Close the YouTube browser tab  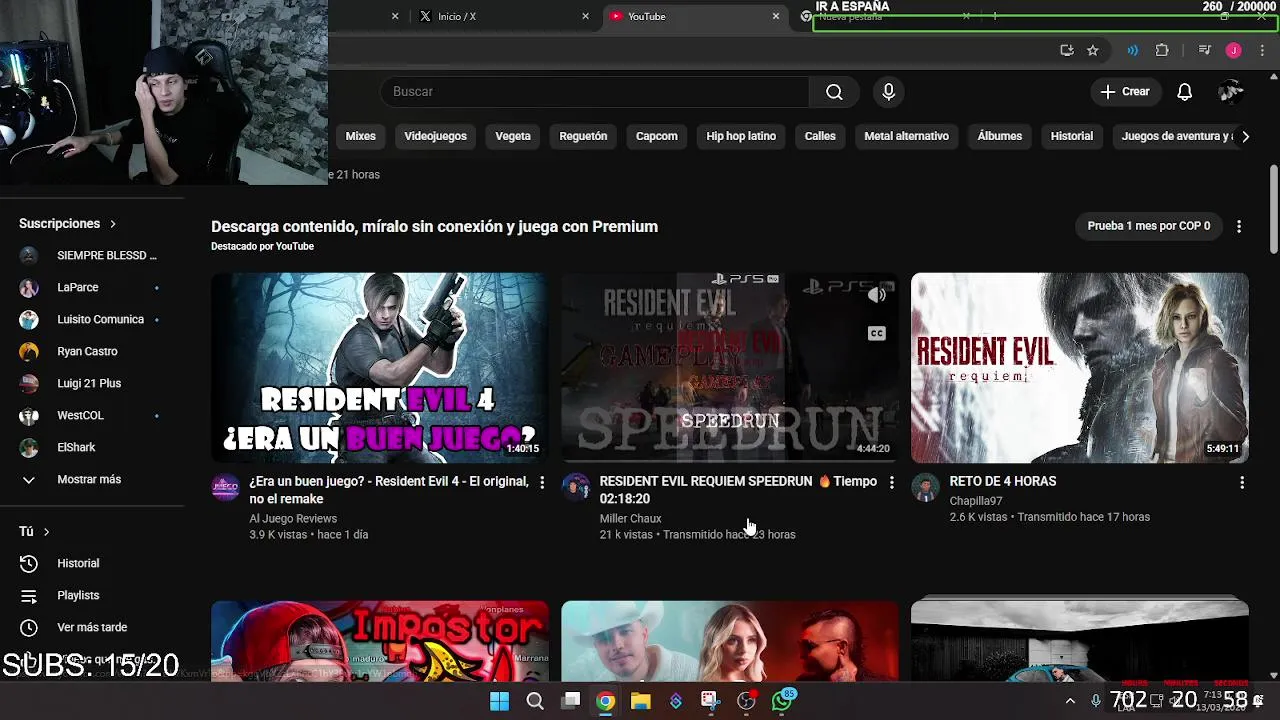coord(776,16)
